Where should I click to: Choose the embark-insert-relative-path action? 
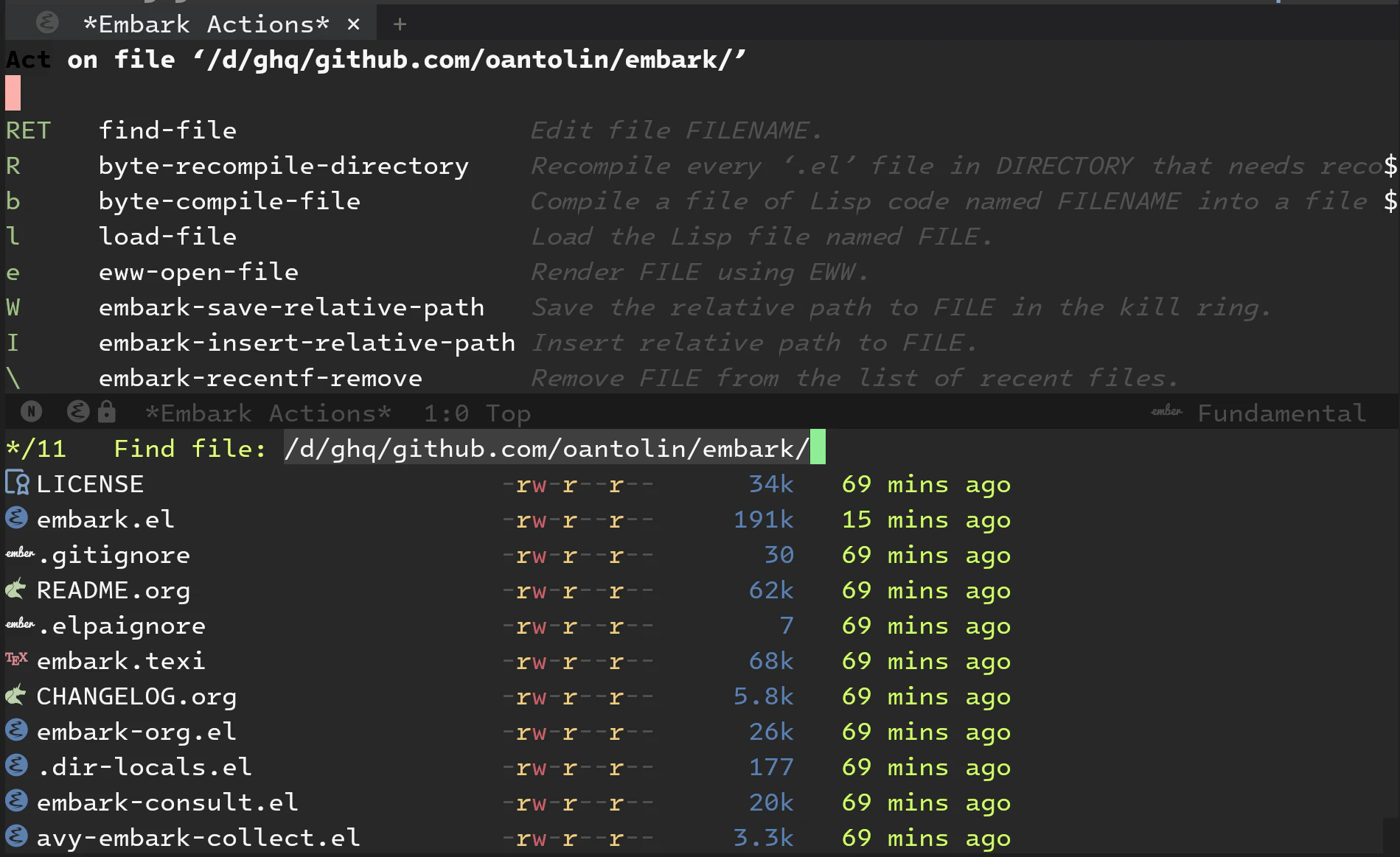pyautogui.click(x=307, y=343)
